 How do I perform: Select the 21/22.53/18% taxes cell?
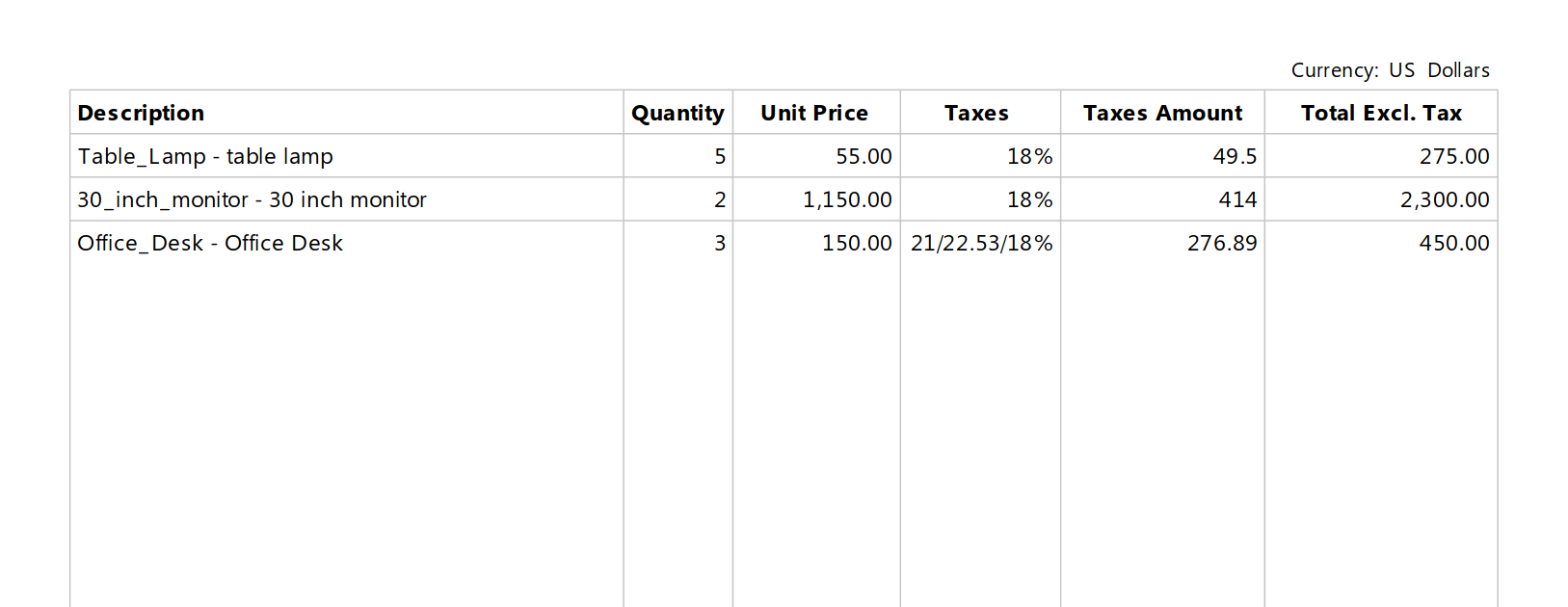coord(981,243)
